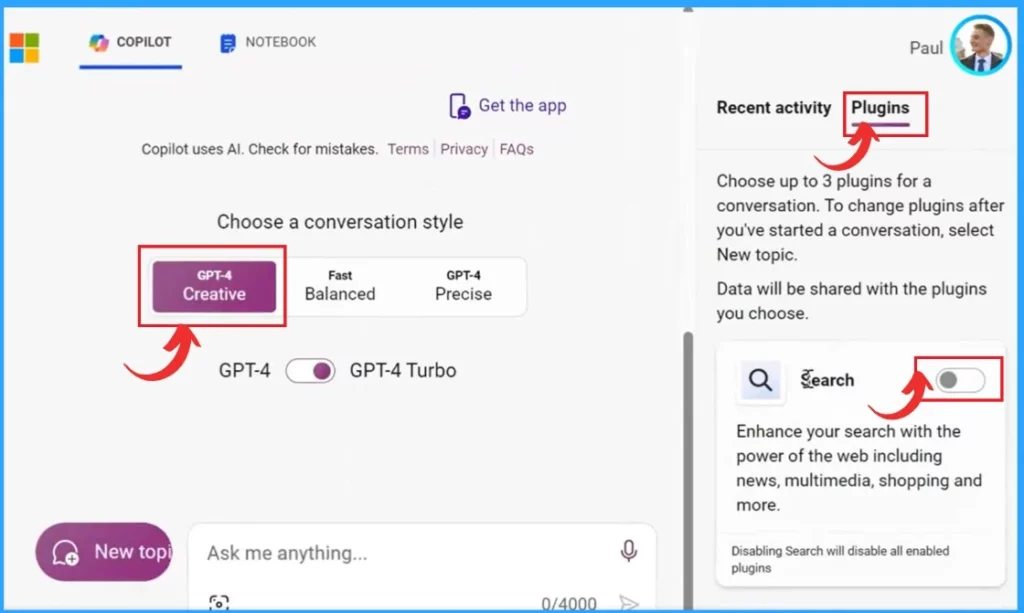This screenshot has height=613, width=1024.
Task: Click the microphone icon
Action: point(628,551)
